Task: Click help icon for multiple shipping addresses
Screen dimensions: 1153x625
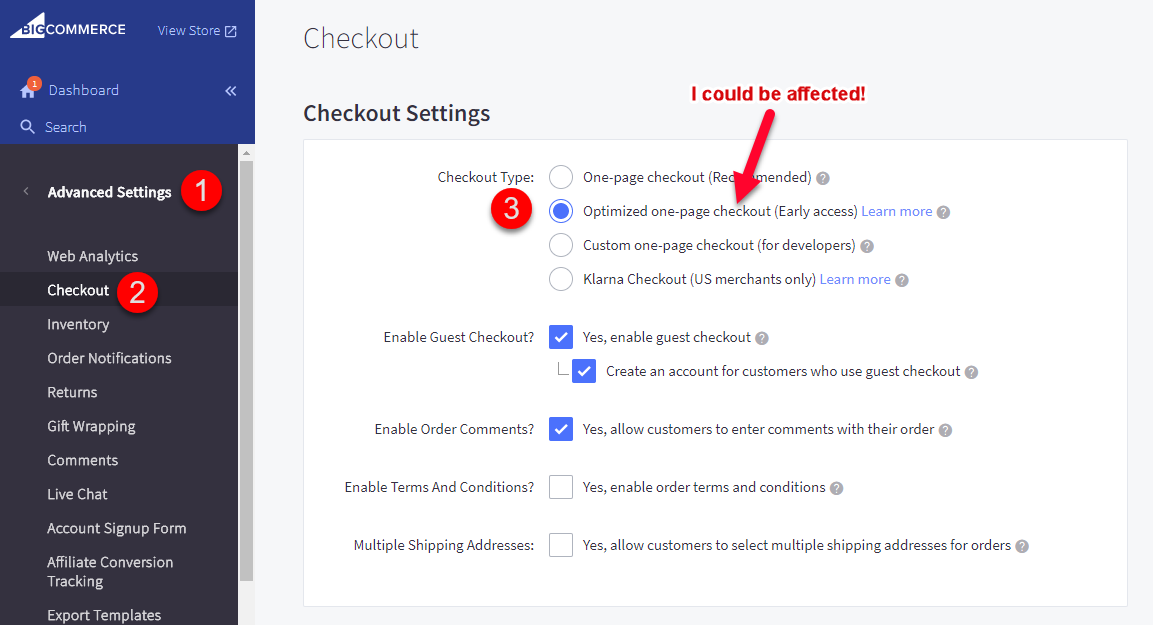Action: [1022, 546]
